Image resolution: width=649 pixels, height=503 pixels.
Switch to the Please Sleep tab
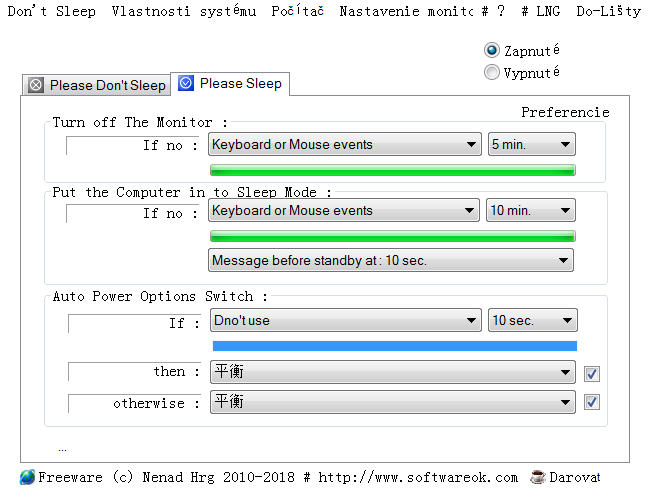click(230, 84)
